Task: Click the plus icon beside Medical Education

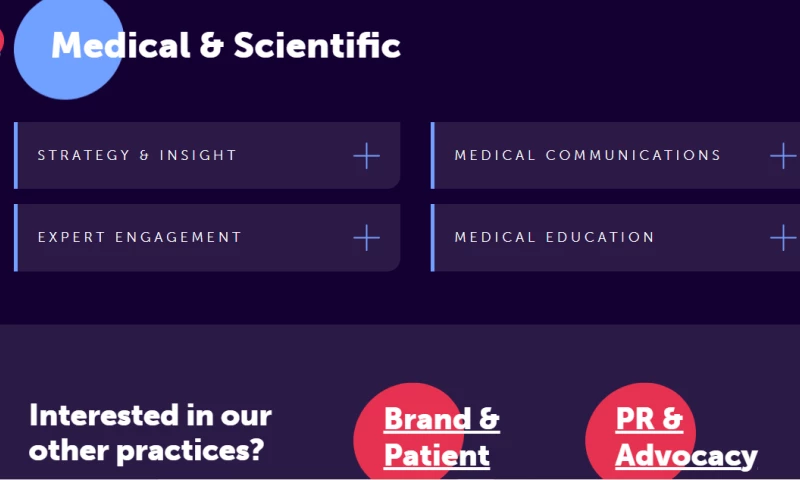Action: point(783,238)
